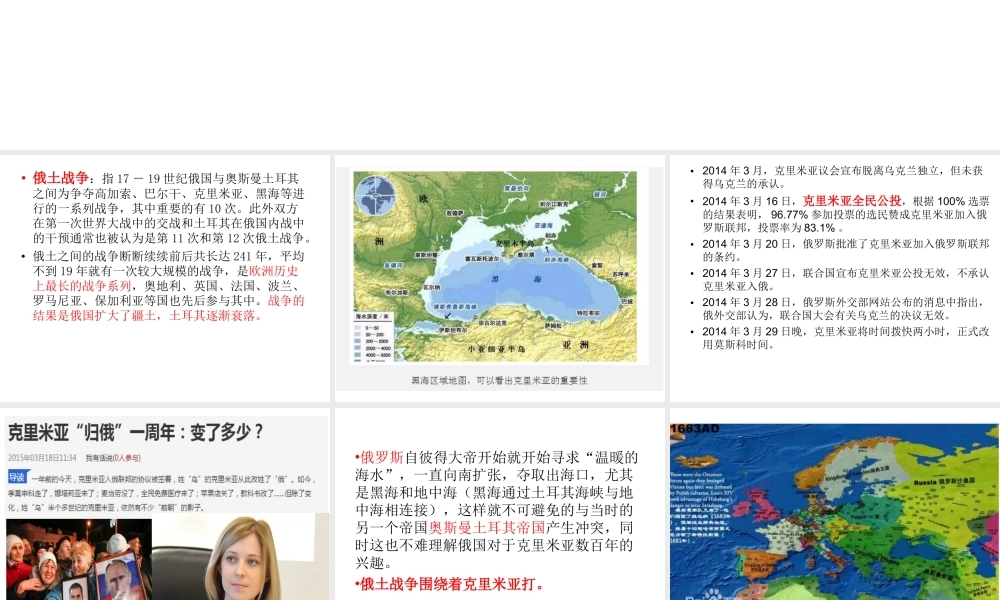Click the portrait photo of the blonde woman
This screenshot has height=600, width=1000.
coord(240,555)
